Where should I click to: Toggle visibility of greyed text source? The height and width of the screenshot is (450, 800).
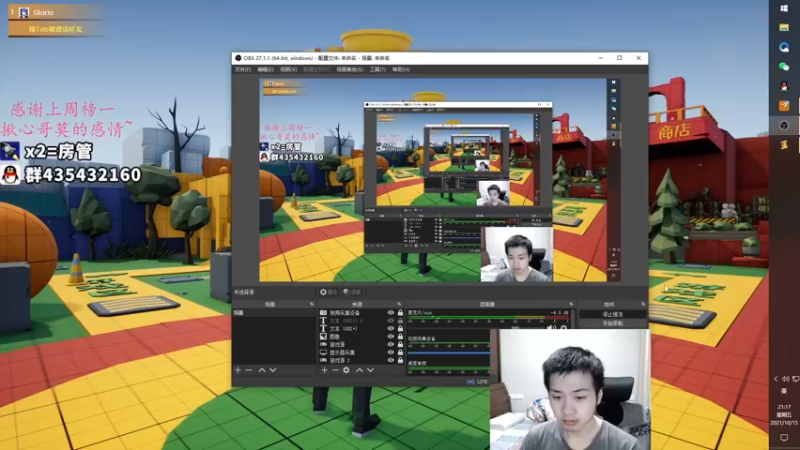(x=391, y=321)
